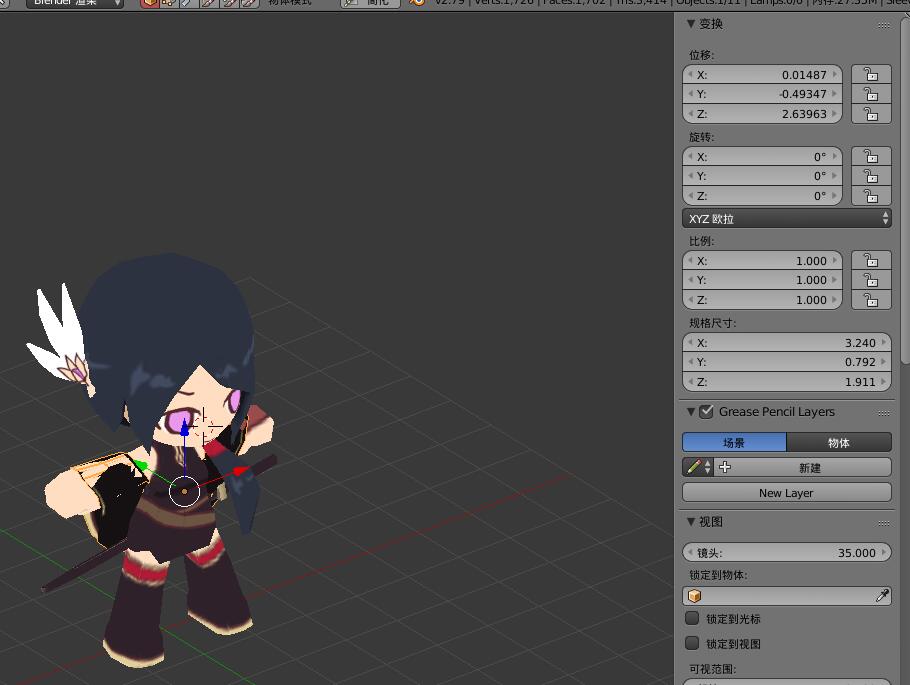Enable the 锁定到光标 checkbox
Screen dimensions: 910x685
(x=692, y=618)
